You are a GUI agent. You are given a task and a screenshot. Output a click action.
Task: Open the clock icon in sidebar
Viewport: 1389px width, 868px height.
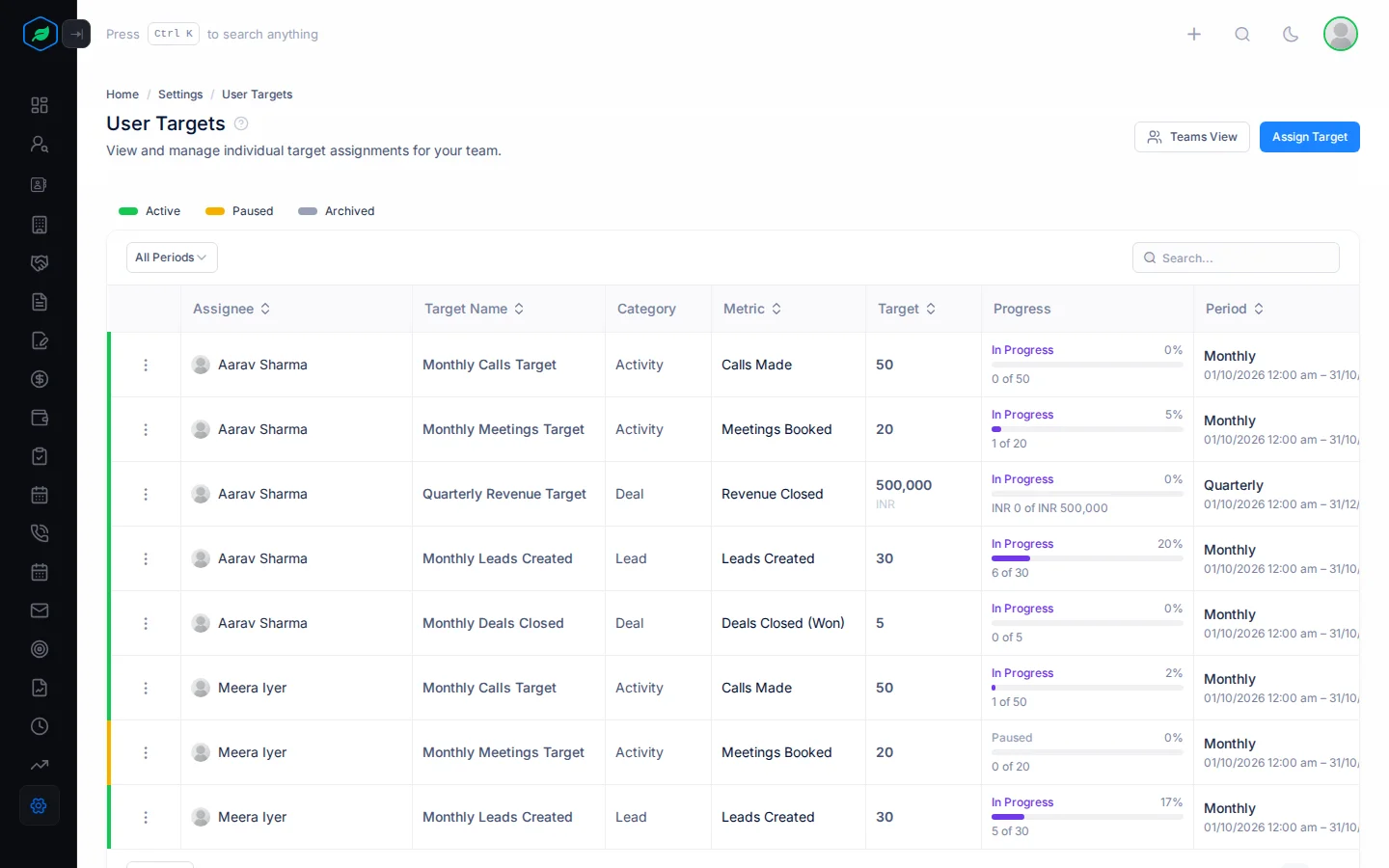40,726
